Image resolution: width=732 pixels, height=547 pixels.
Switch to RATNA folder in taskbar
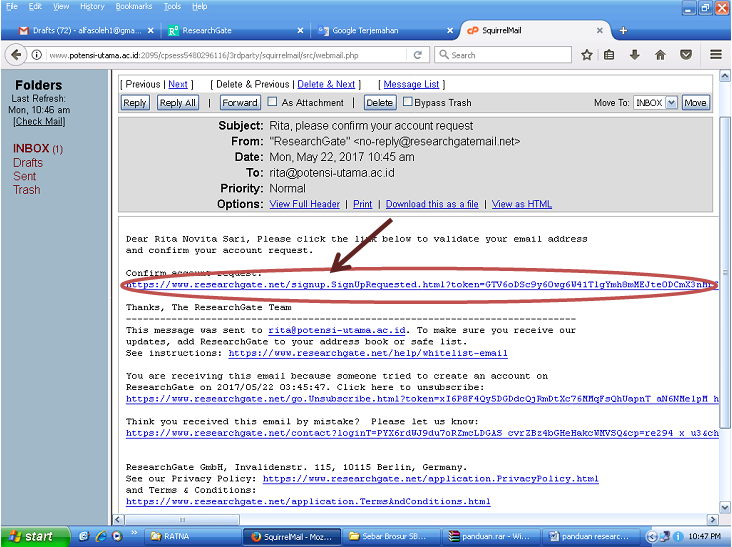[x=193, y=537]
